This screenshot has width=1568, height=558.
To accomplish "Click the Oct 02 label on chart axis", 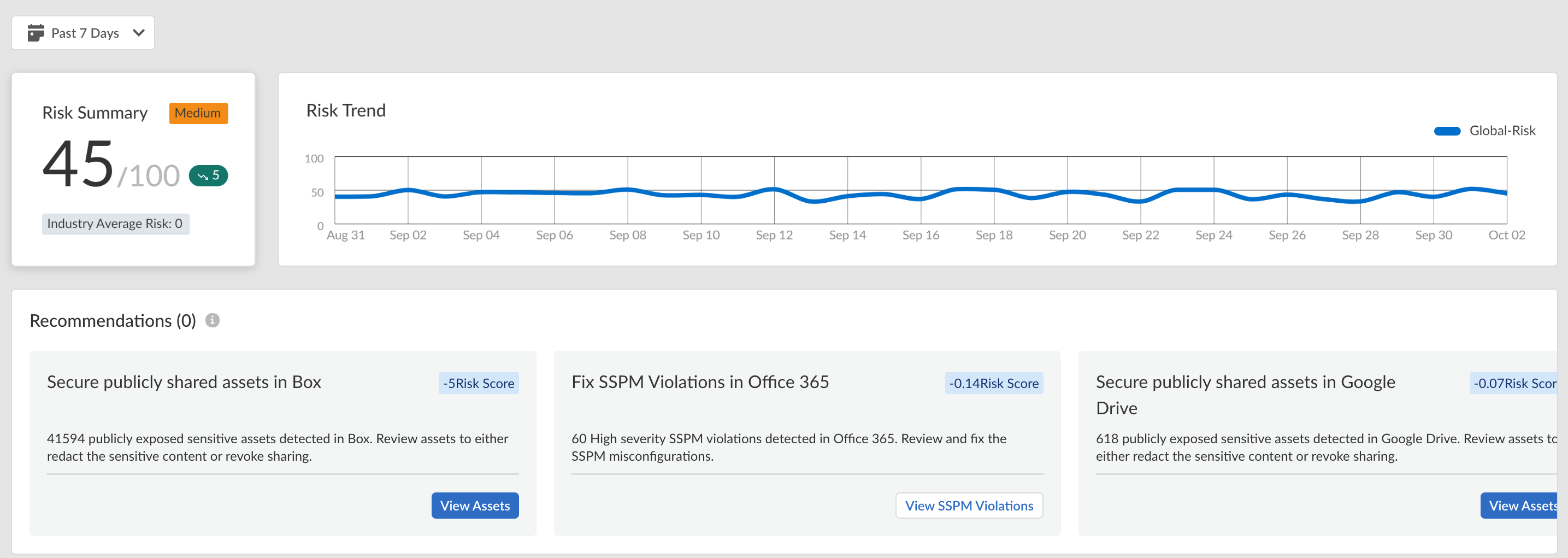I will pos(1506,235).
